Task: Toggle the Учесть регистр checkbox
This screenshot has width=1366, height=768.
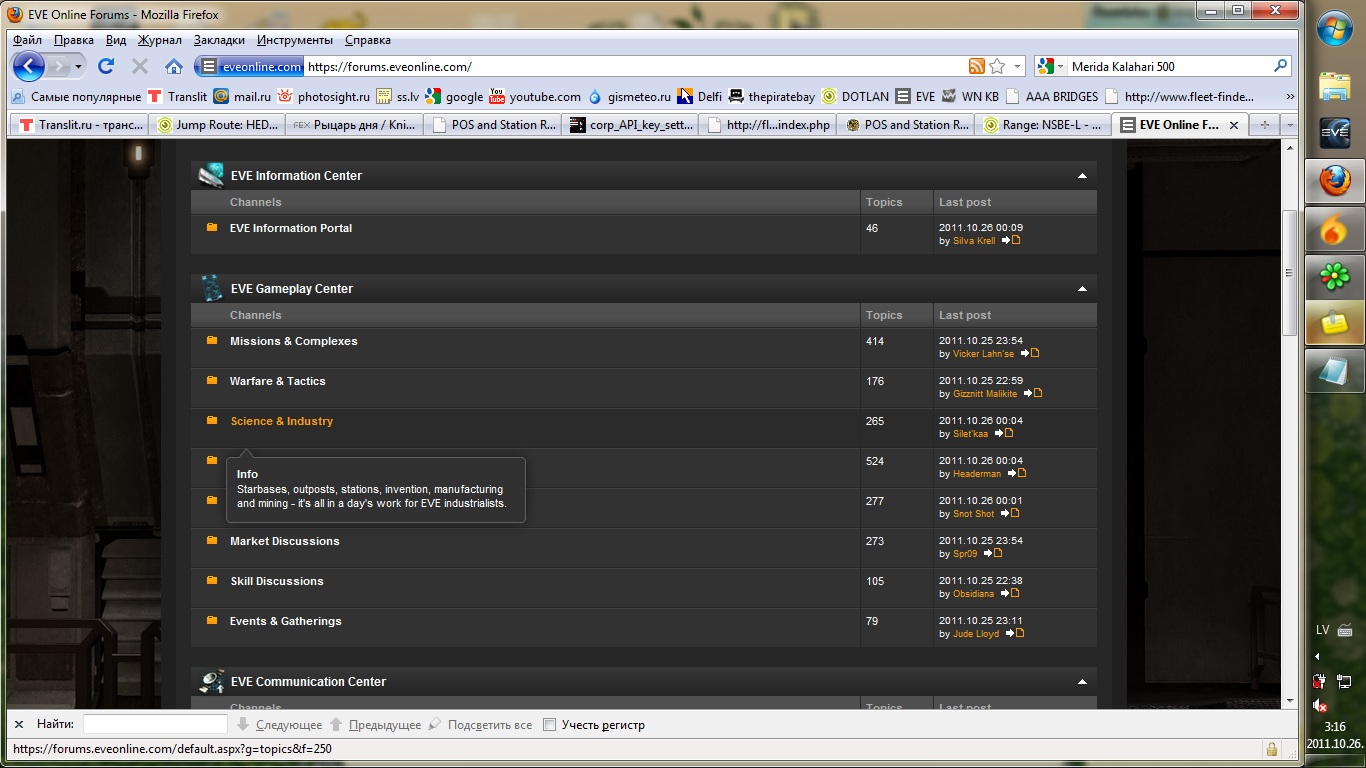Action: [549, 725]
